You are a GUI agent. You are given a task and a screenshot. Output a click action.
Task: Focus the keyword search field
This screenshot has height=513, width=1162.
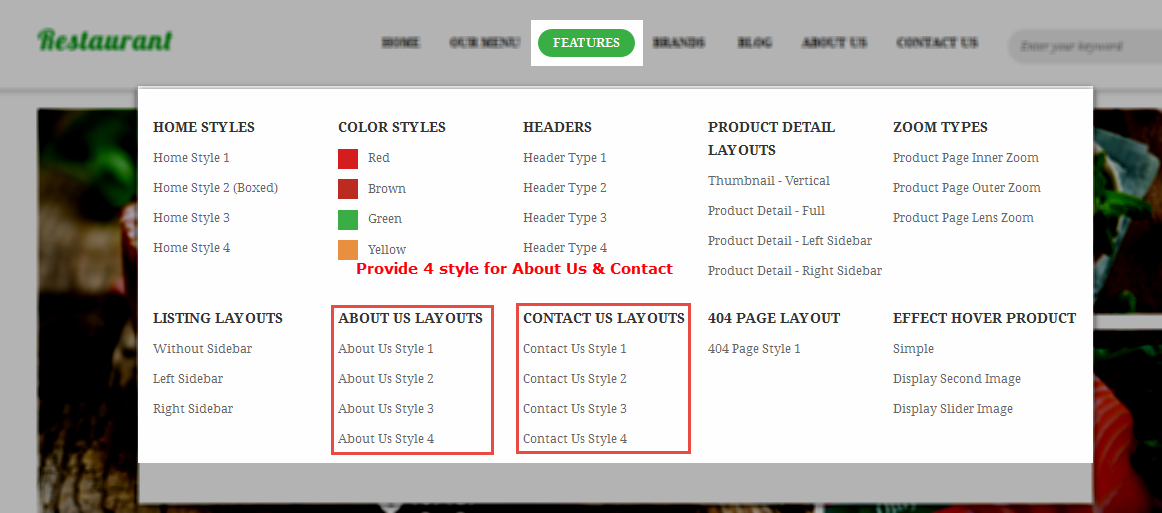pyautogui.click(x=1085, y=46)
